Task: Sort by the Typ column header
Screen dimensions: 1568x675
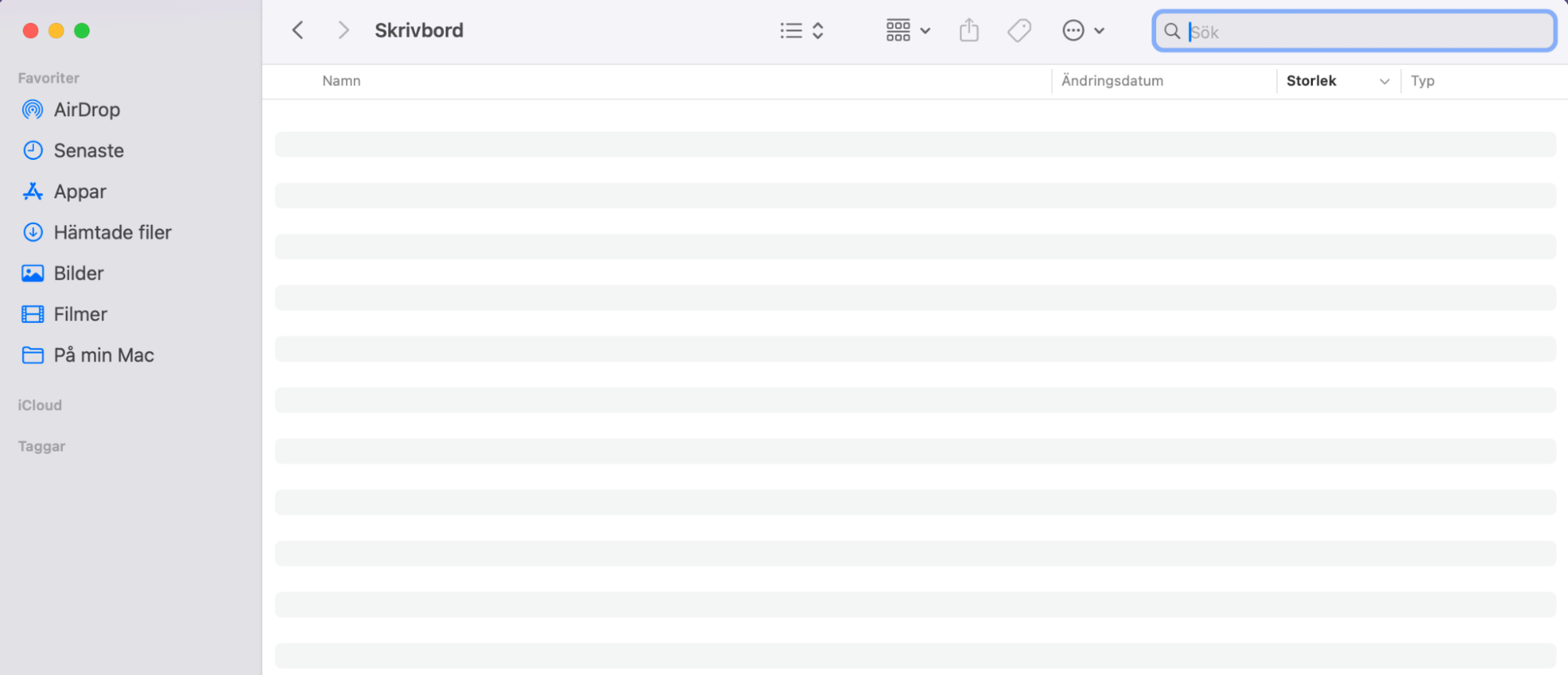Action: point(1422,81)
